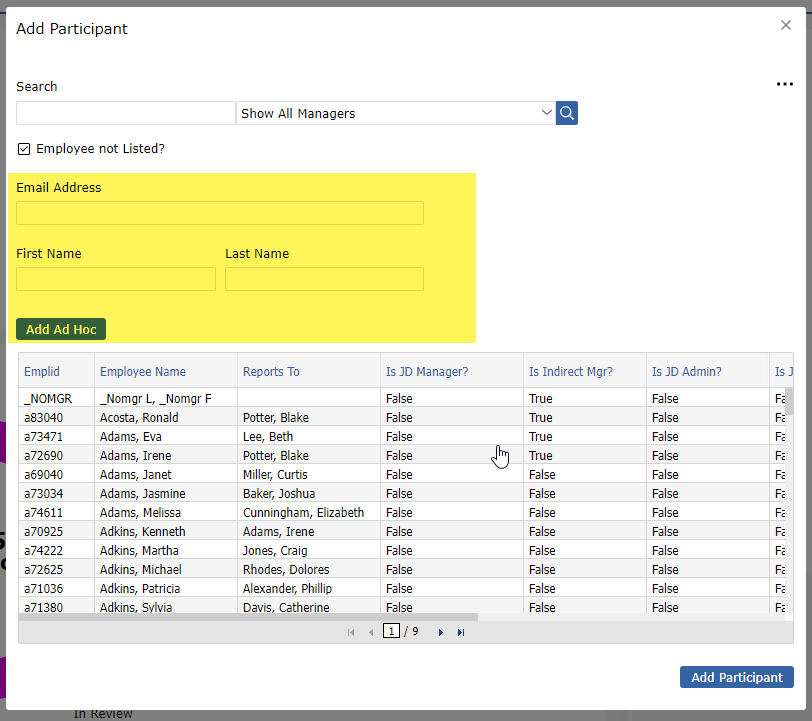
Task: Click the page number input box
Action: pyautogui.click(x=391, y=631)
